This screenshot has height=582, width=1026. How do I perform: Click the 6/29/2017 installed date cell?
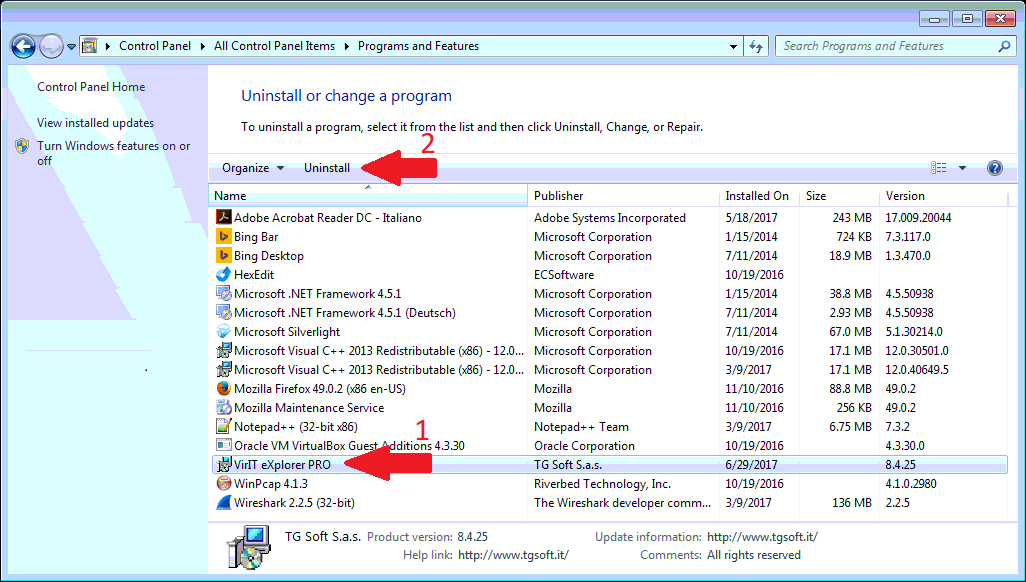[751, 464]
